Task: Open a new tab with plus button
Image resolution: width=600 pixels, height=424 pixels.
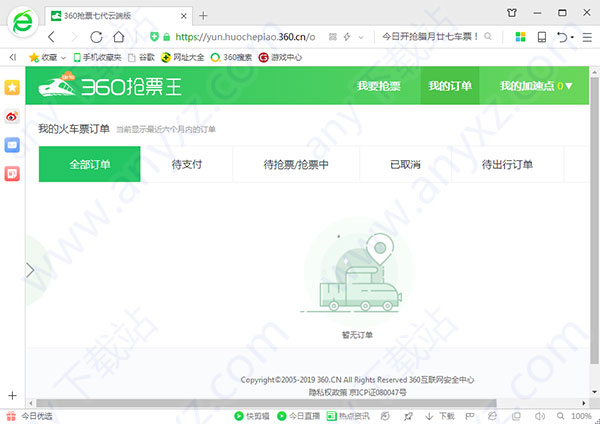Action: coord(203,16)
